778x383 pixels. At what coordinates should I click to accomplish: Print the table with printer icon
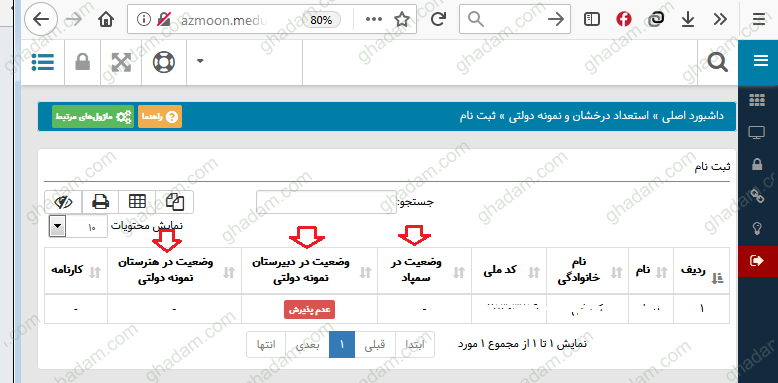point(100,201)
